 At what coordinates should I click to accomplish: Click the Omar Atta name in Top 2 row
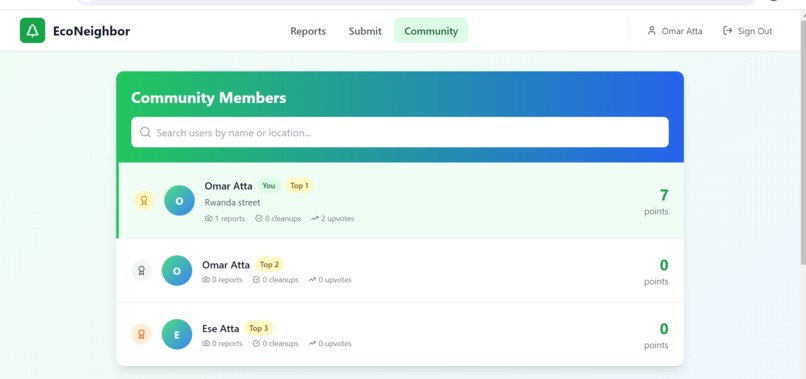(x=226, y=265)
